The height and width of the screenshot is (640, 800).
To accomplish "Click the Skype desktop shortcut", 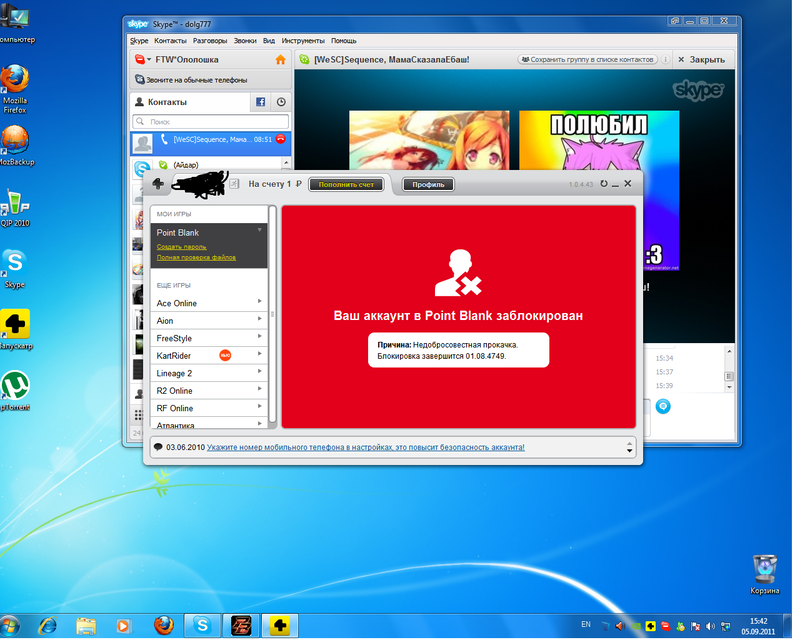I will click(x=15, y=268).
